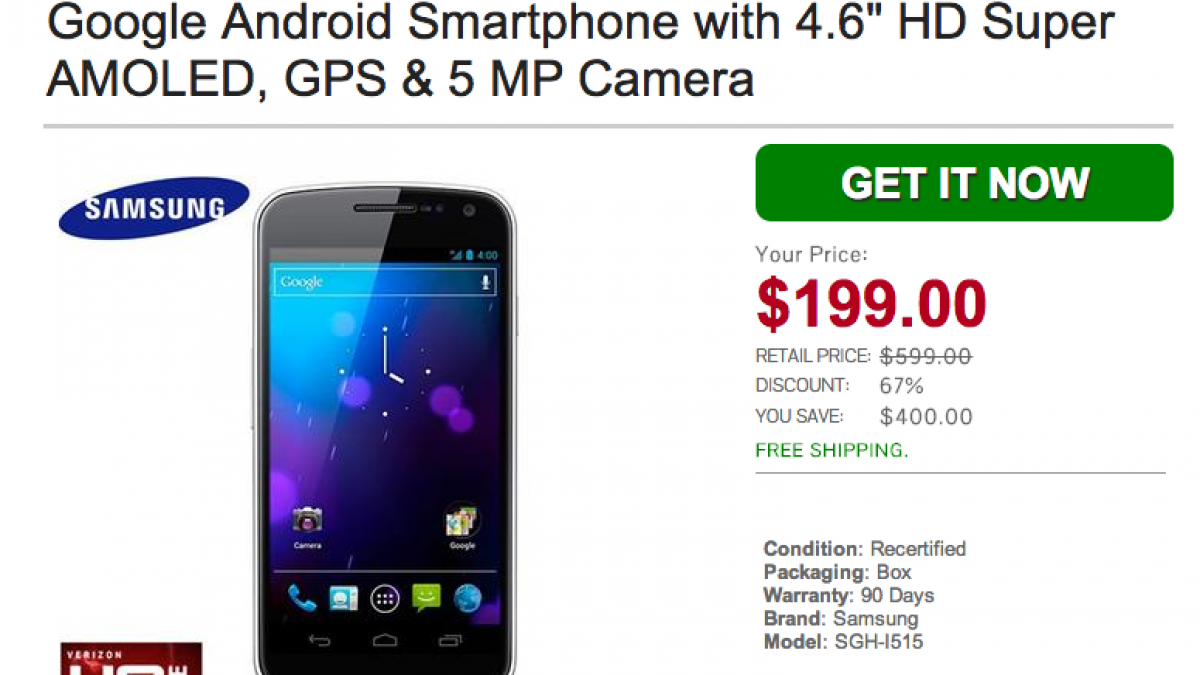
Task: Click the product title heading
Action: [x=580, y=51]
